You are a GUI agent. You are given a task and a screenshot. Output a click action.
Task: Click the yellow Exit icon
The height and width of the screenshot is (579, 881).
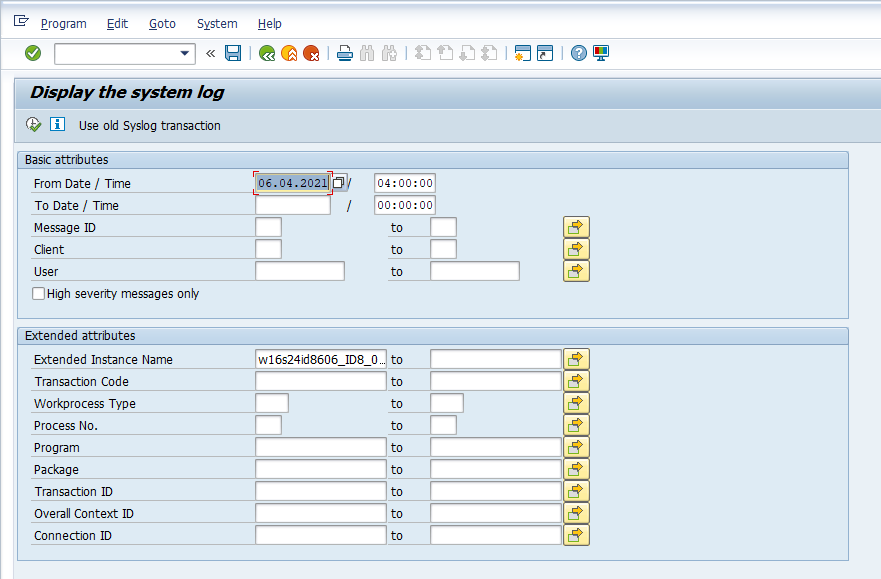point(289,53)
